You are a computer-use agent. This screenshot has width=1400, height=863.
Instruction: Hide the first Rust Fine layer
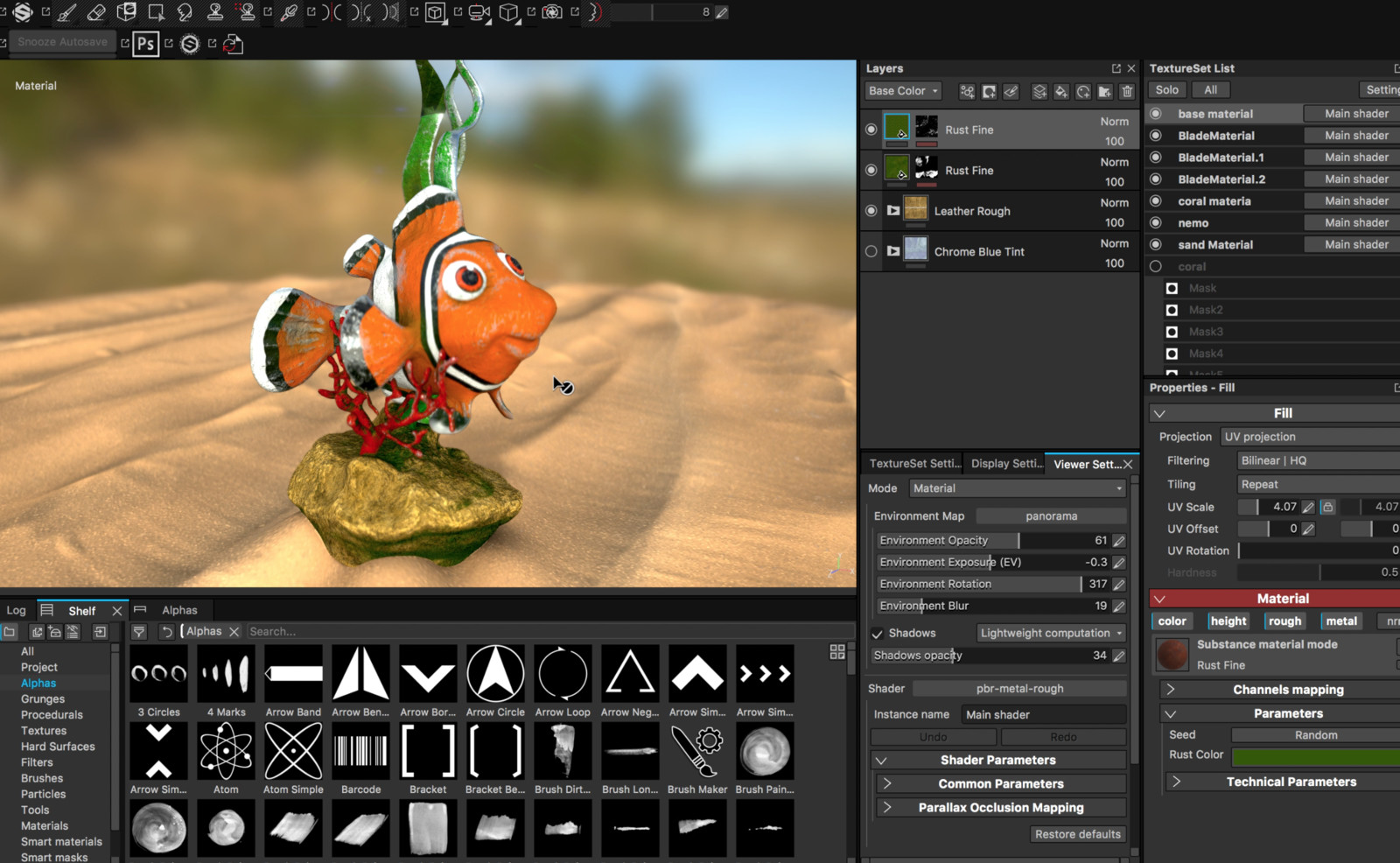point(871,130)
